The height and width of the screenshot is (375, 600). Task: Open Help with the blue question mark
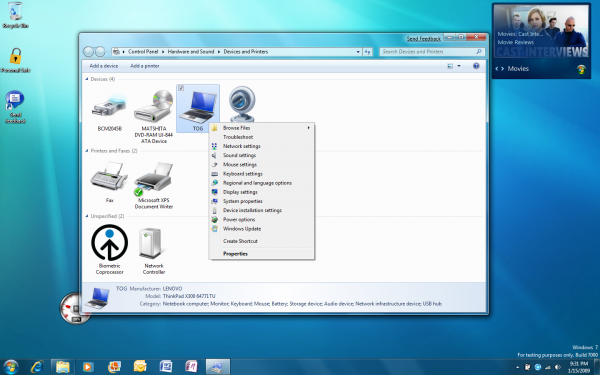476,66
